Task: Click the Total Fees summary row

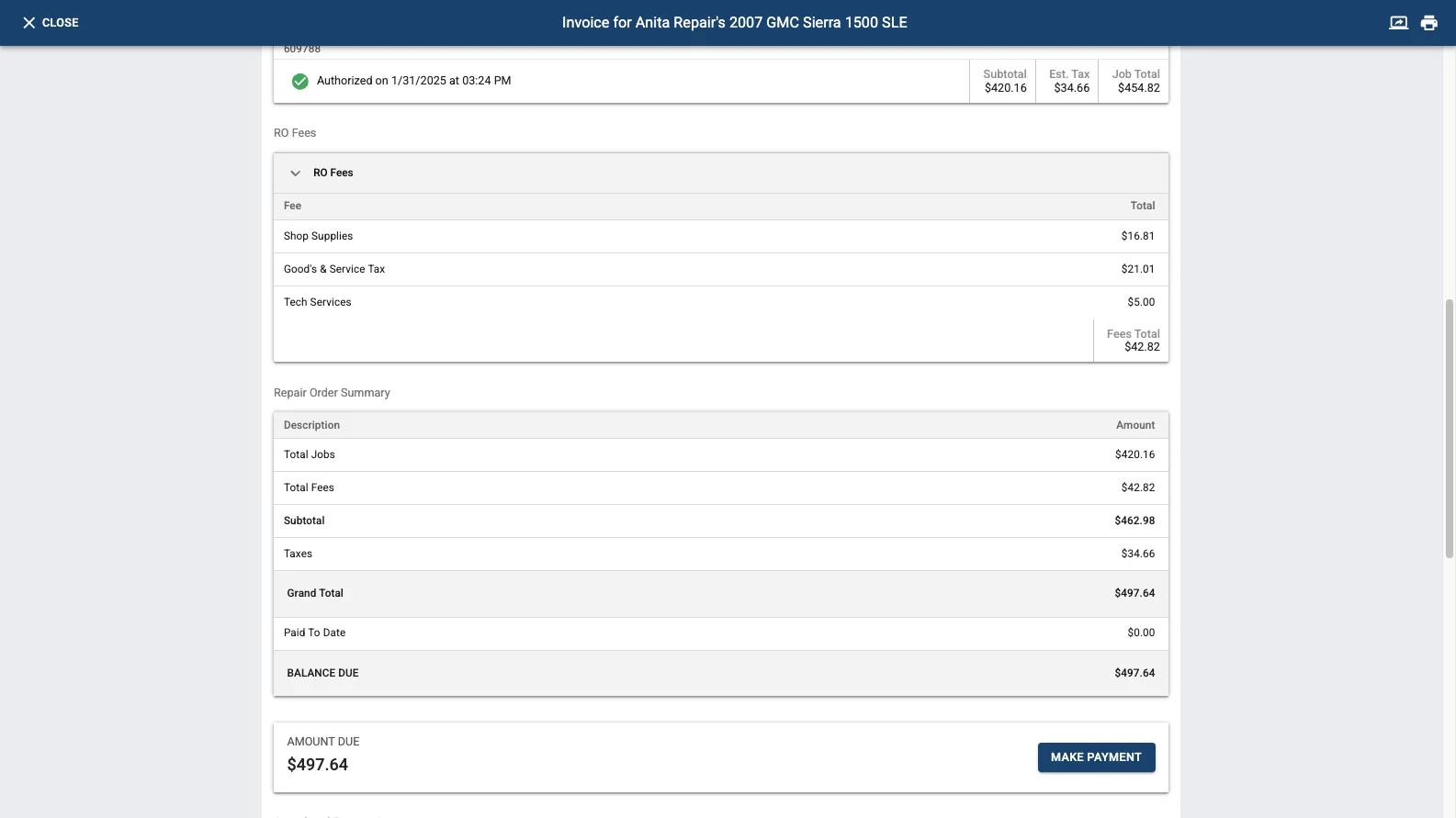Action: coord(721,487)
